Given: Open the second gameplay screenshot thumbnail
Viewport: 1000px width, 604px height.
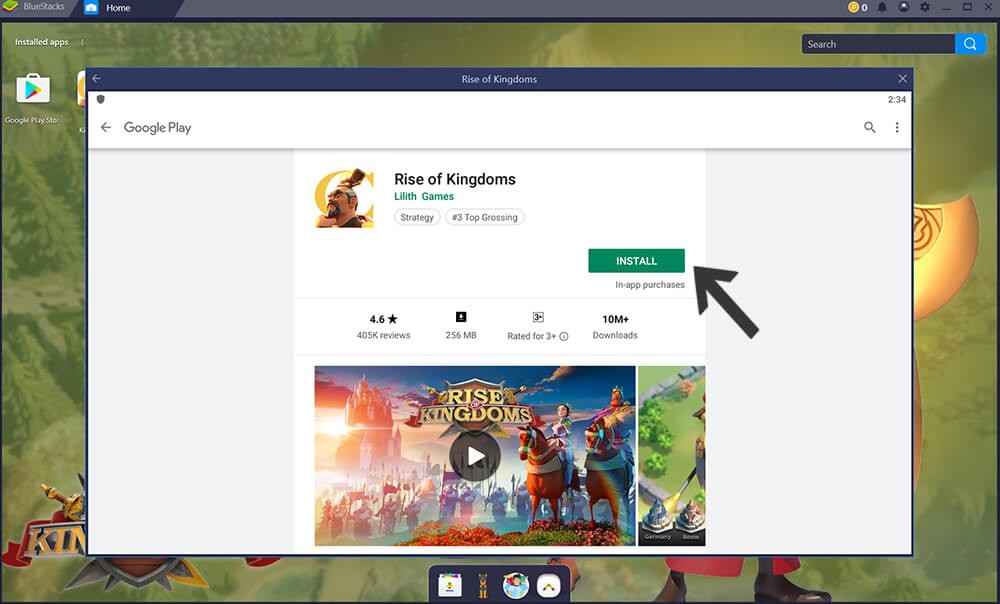Looking at the screenshot, I should (x=672, y=455).
